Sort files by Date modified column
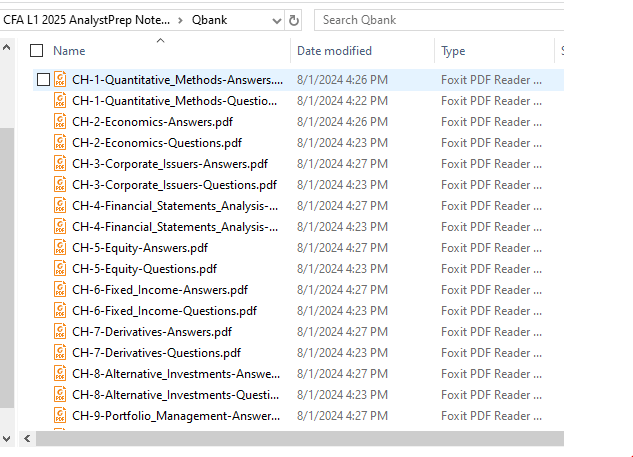This screenshot has height=457, width=633. pyautogui.click(x=334, y=51)
